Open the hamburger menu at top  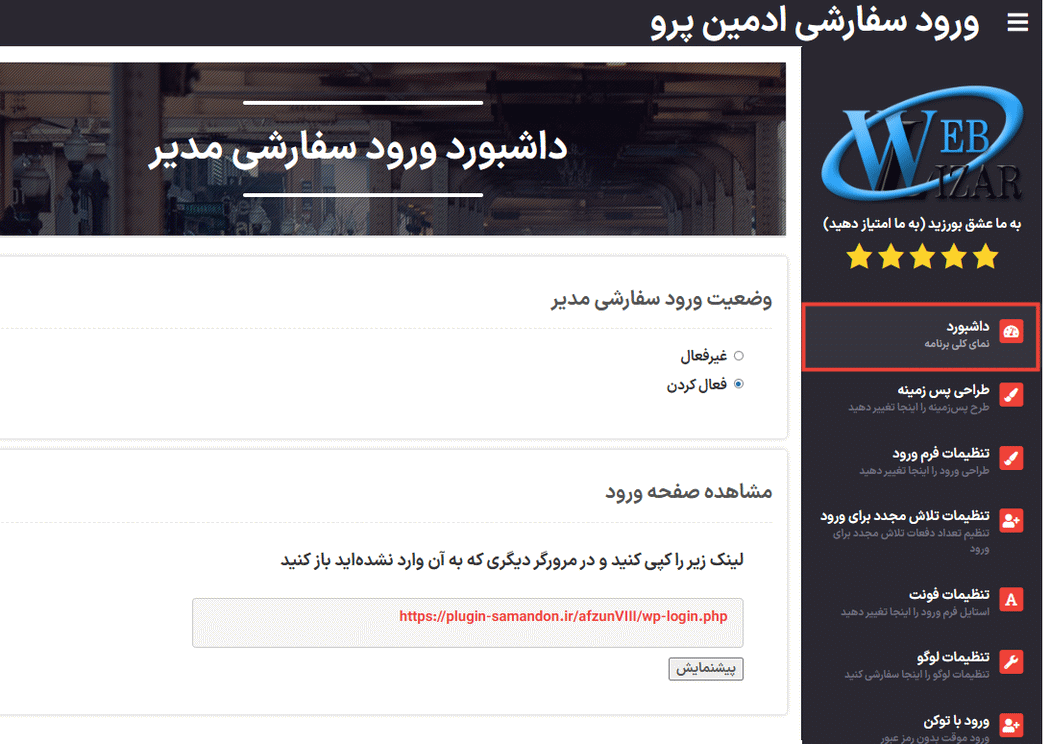(x=1020, y=22)
